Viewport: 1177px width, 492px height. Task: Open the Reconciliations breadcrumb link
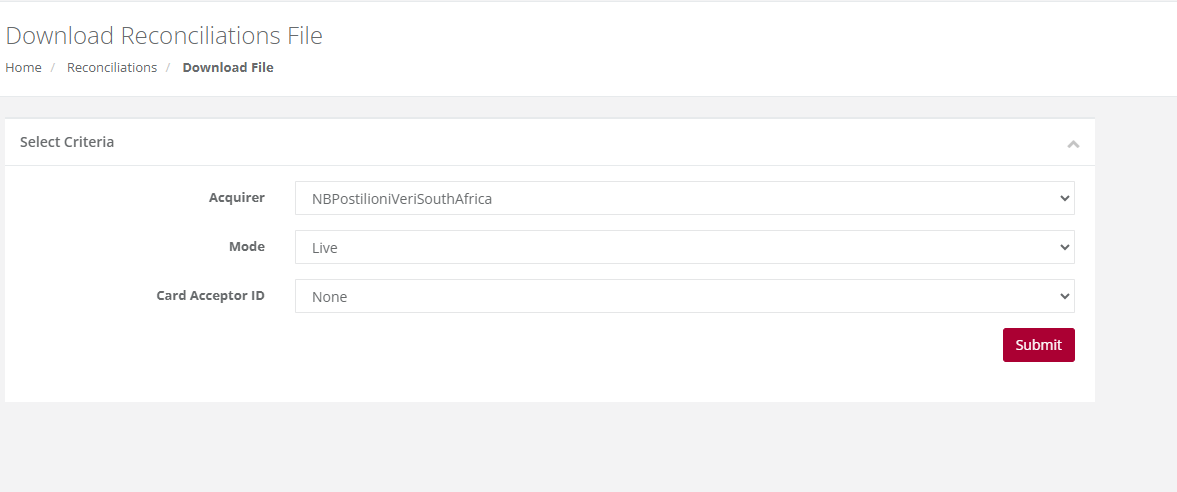coord(112,68)
